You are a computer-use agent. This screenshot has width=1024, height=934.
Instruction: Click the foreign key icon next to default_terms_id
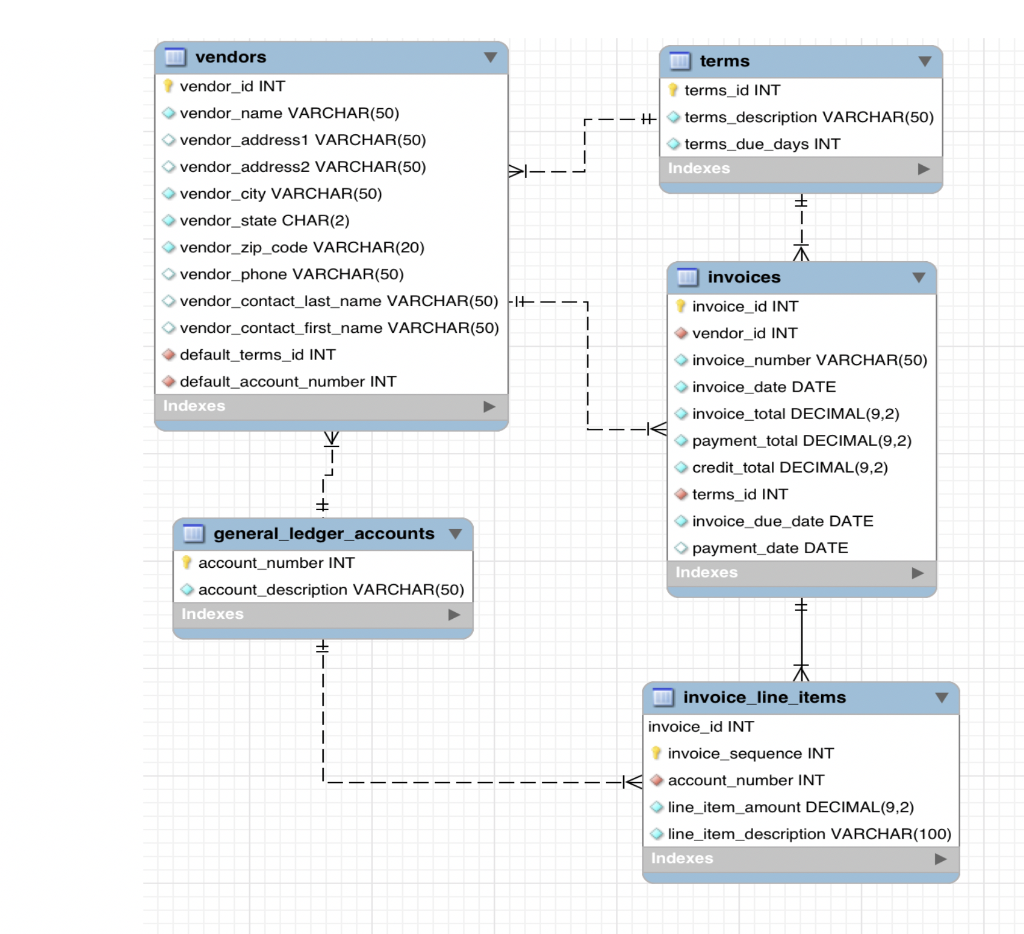click(x=170, y=354)
